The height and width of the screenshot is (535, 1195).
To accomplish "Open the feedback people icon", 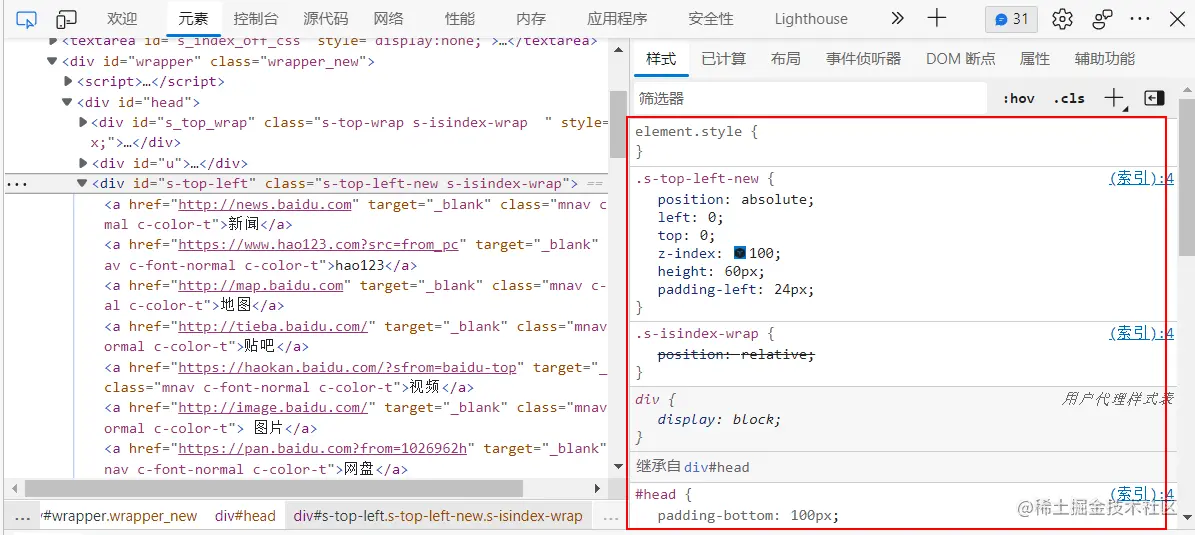I will point(1102,19).
